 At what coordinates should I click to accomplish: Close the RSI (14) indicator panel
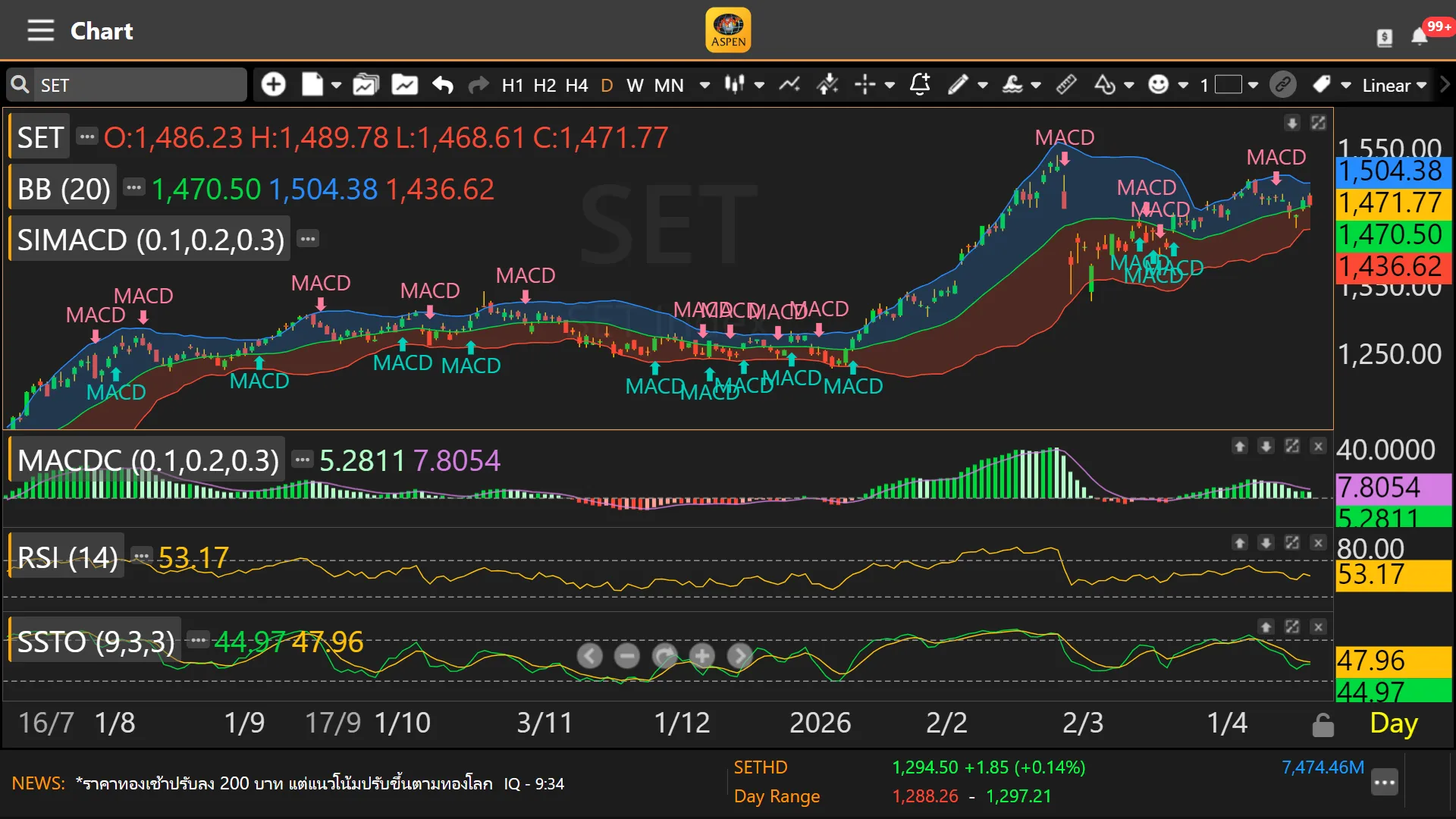[1318, 543]
